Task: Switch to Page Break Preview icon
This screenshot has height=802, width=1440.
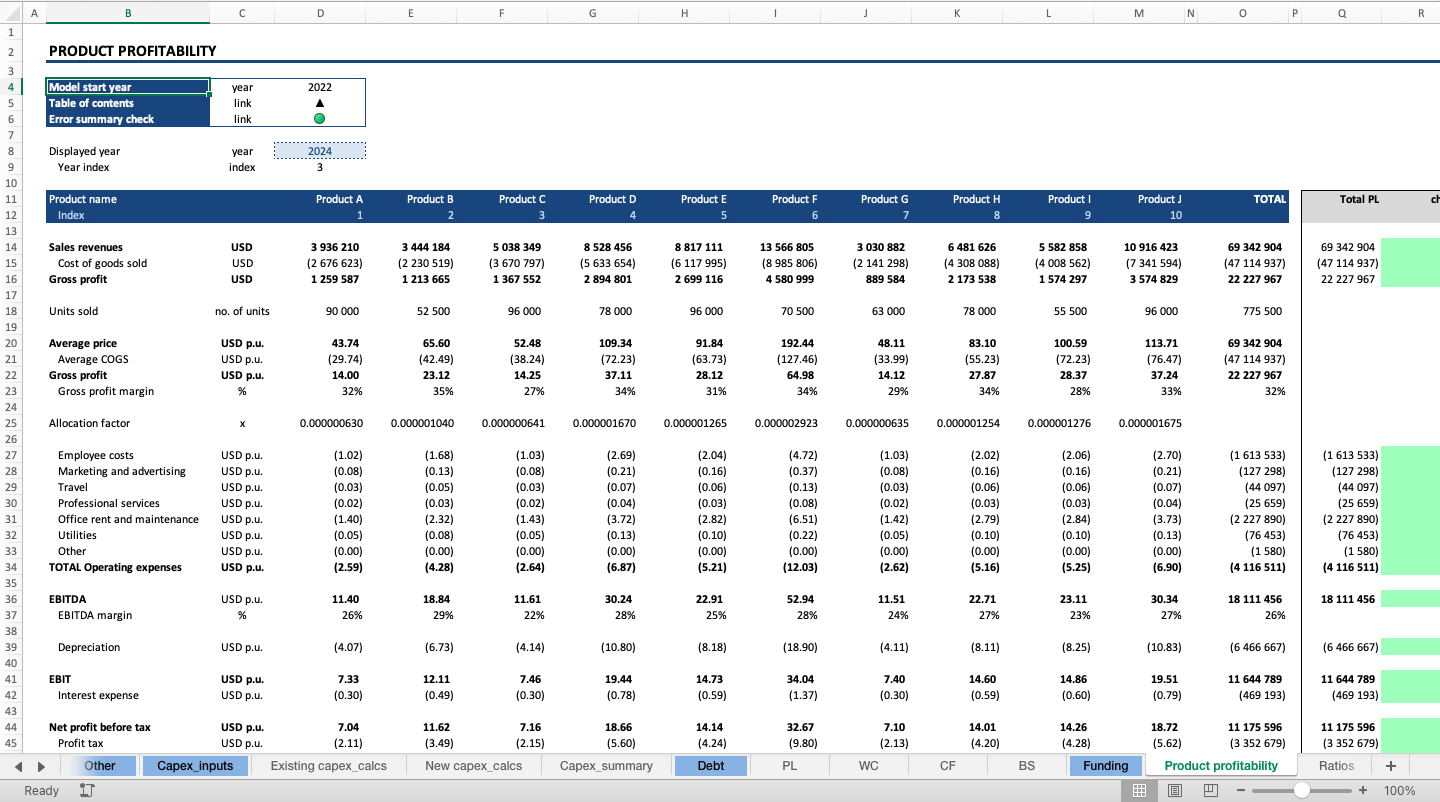Action: 1211,790
